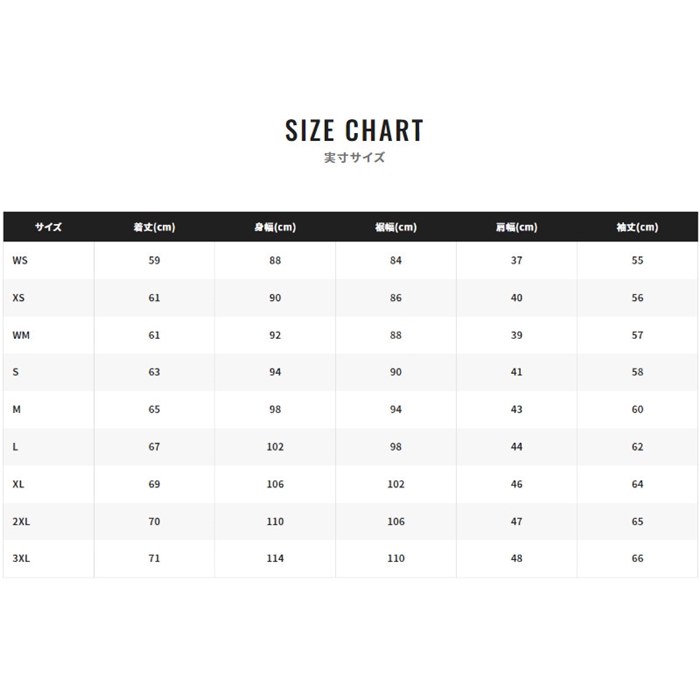Select the 袖丈 value 66 for 3XL

pyautogui.click(x=637, y=558)
